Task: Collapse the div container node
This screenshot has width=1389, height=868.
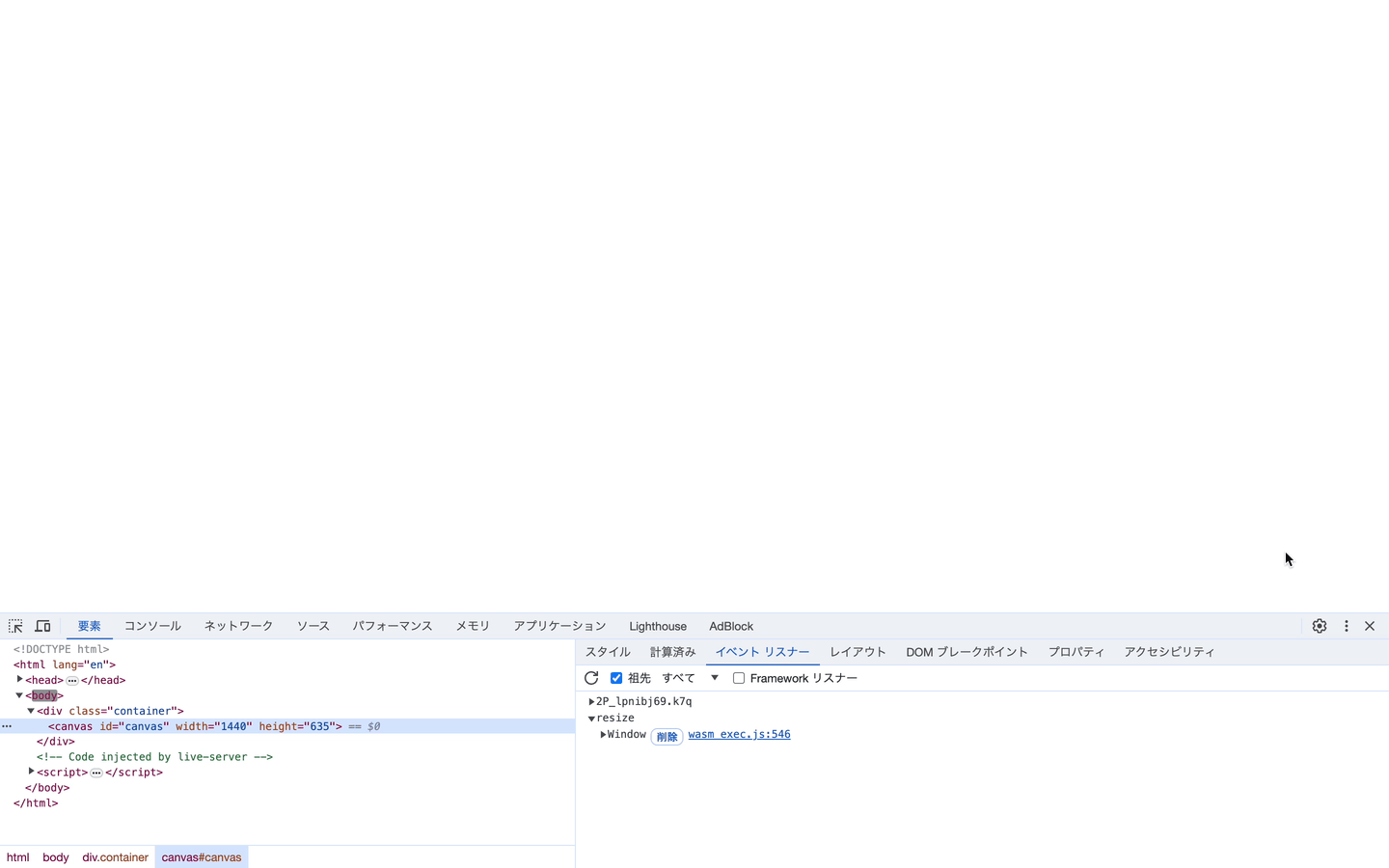Action: click(31, 711)
